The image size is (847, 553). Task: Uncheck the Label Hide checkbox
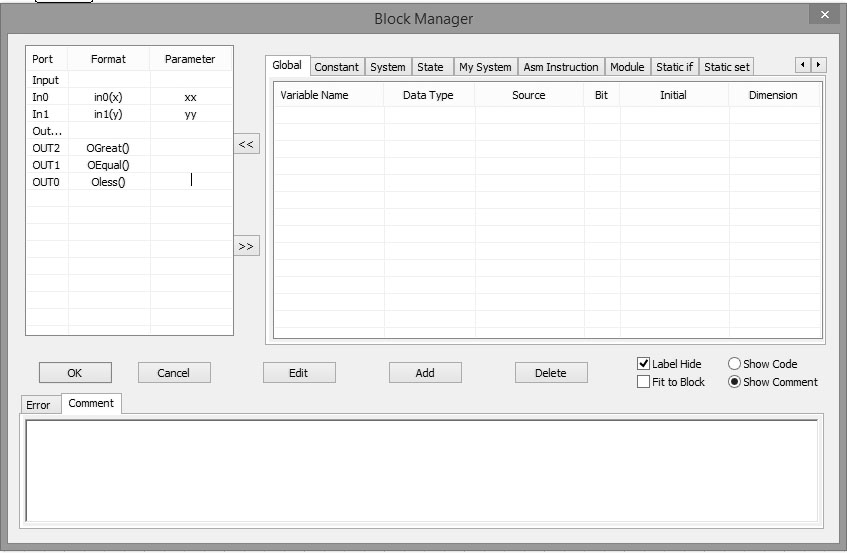point(643,363)
